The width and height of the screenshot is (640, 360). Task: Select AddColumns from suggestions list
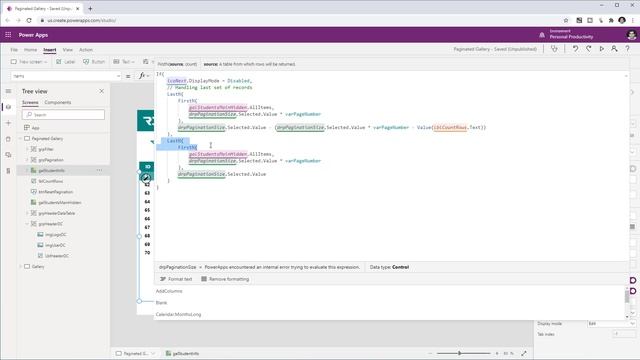[169, 291]
